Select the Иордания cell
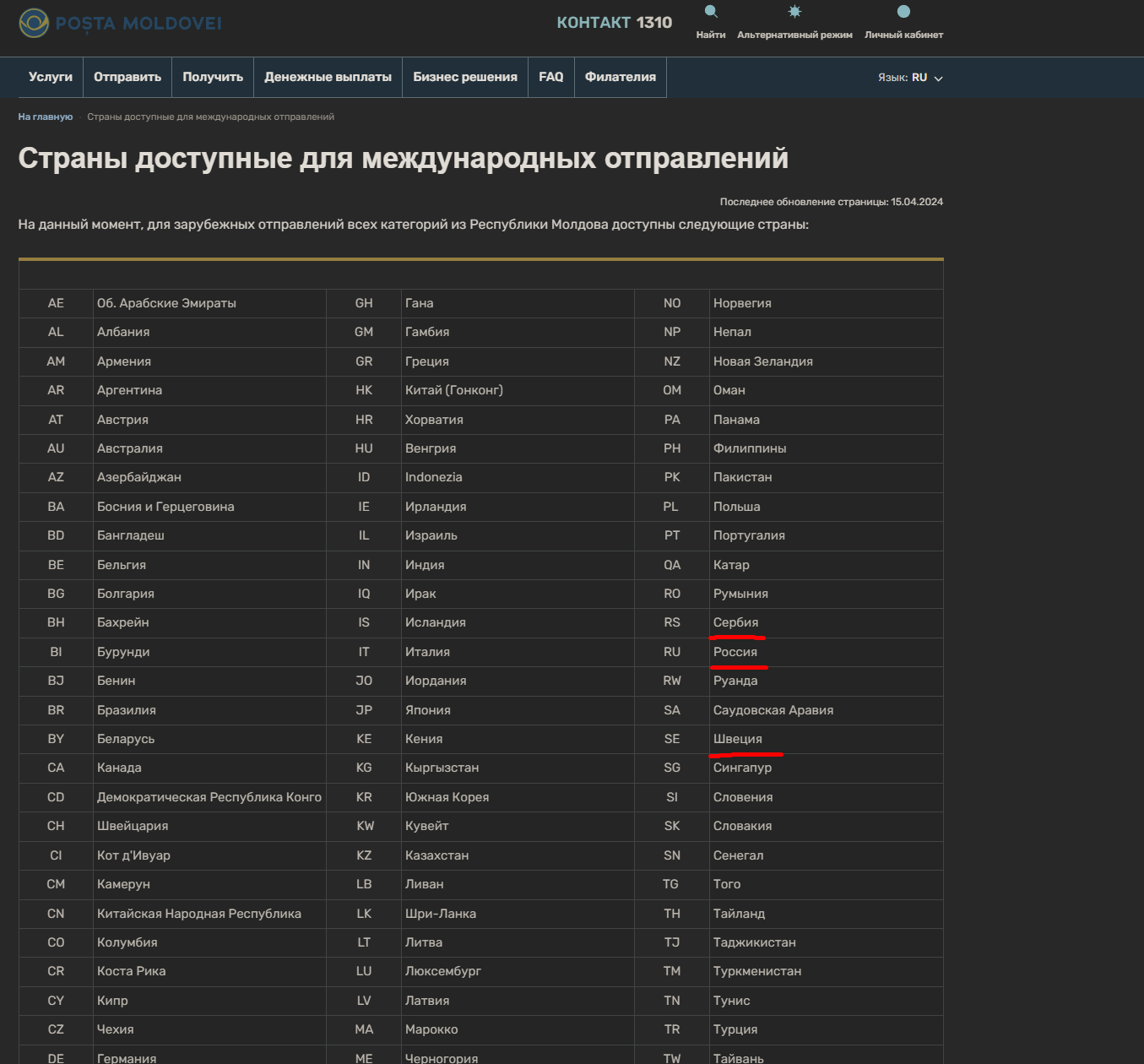1144x1064 pixels. coord(518,681)
